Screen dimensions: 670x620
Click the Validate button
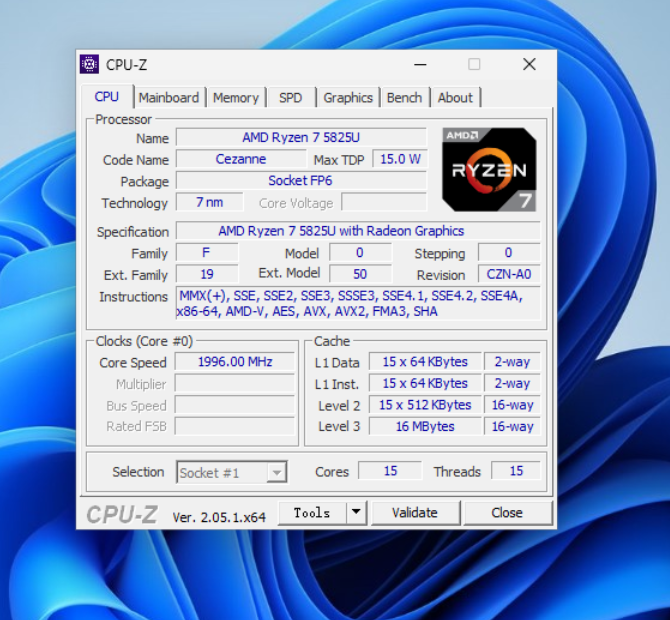tap(415, 512)
